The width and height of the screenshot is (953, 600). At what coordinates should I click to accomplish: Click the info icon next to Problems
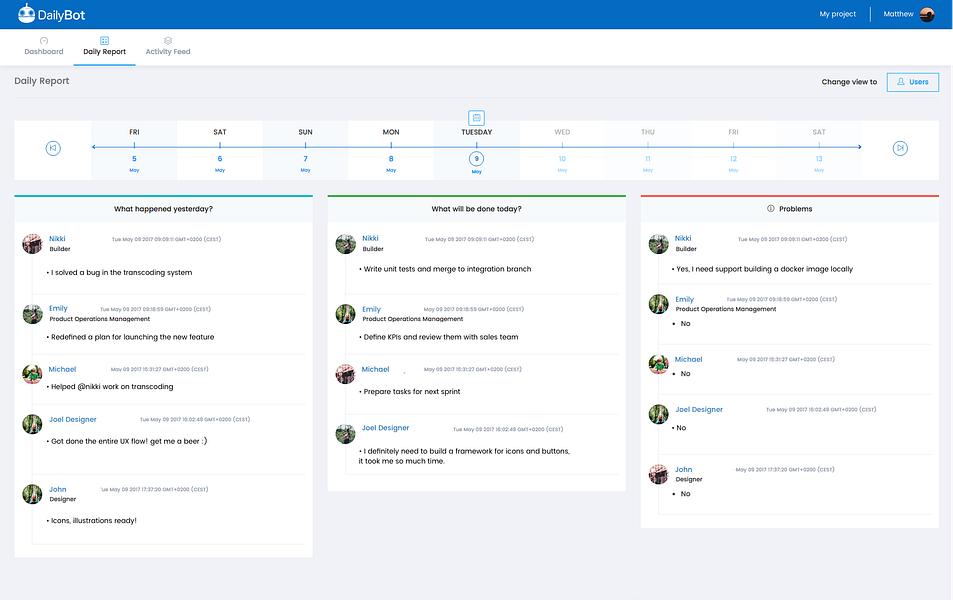771,209
